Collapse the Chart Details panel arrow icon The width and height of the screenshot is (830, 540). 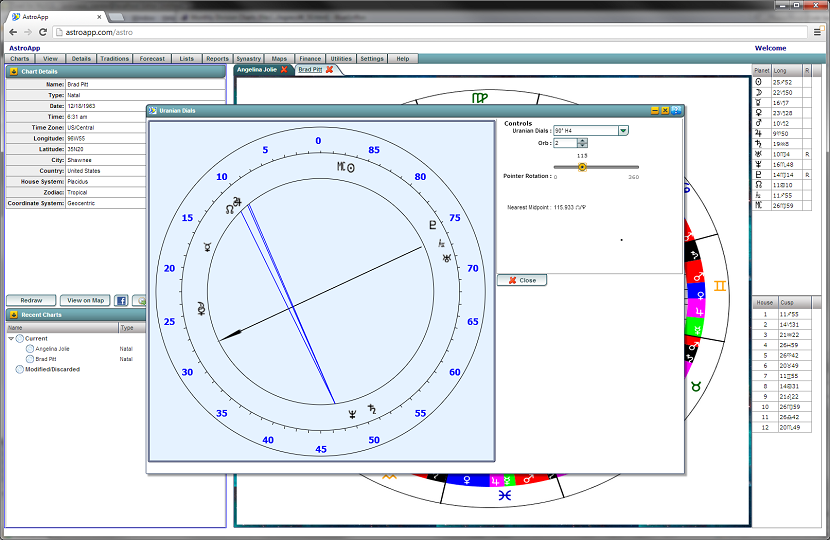click(x=13, y=71)
